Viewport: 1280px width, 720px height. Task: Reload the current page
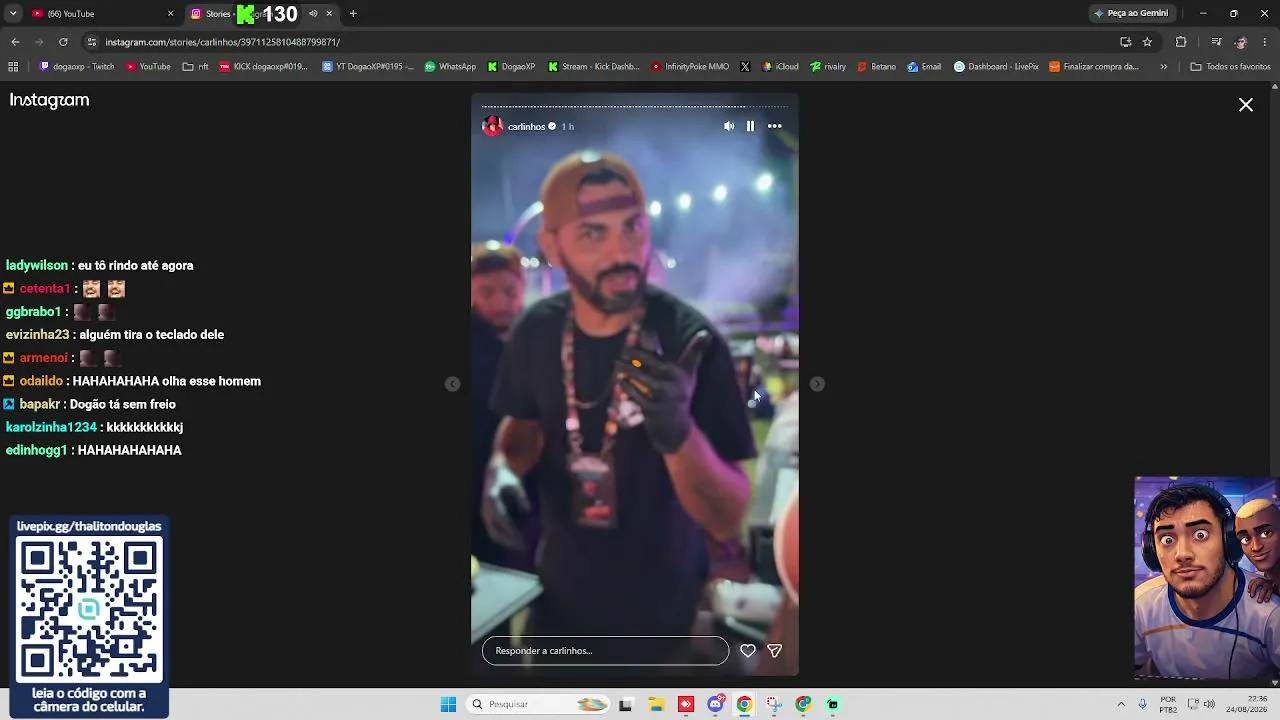click(x=63, y=42)
